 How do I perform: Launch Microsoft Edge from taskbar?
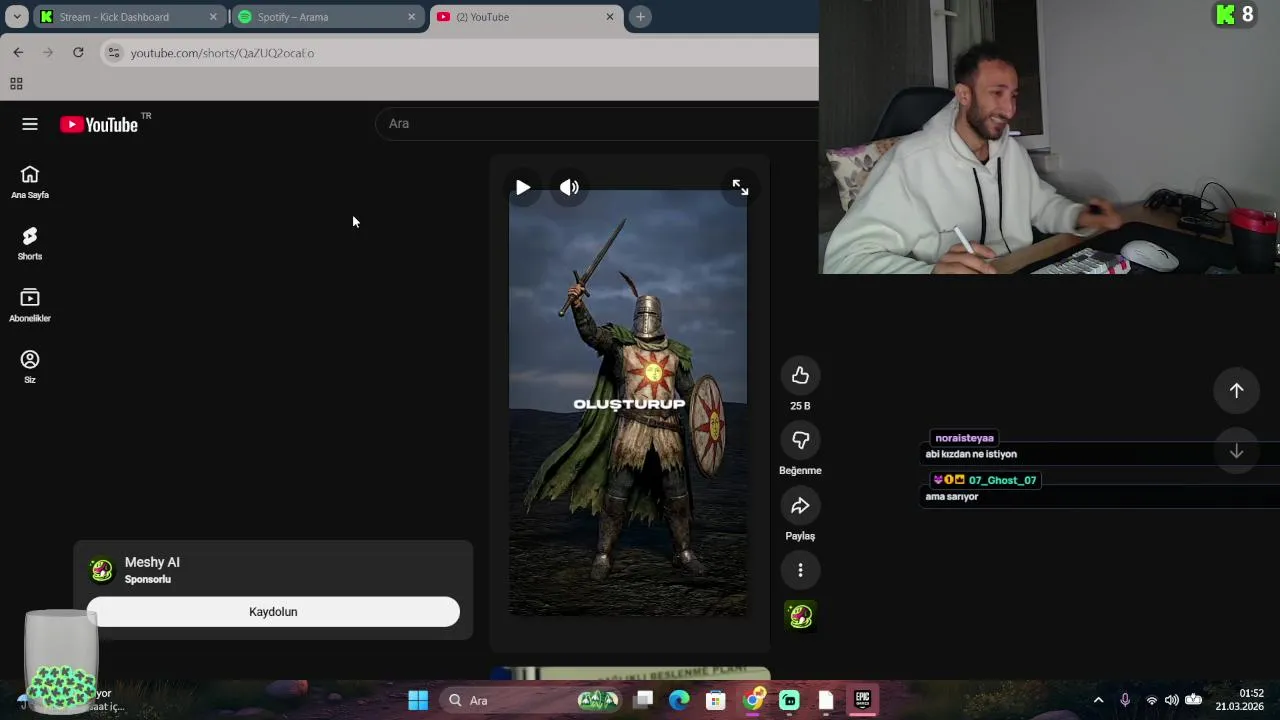(x=680, y=700)
